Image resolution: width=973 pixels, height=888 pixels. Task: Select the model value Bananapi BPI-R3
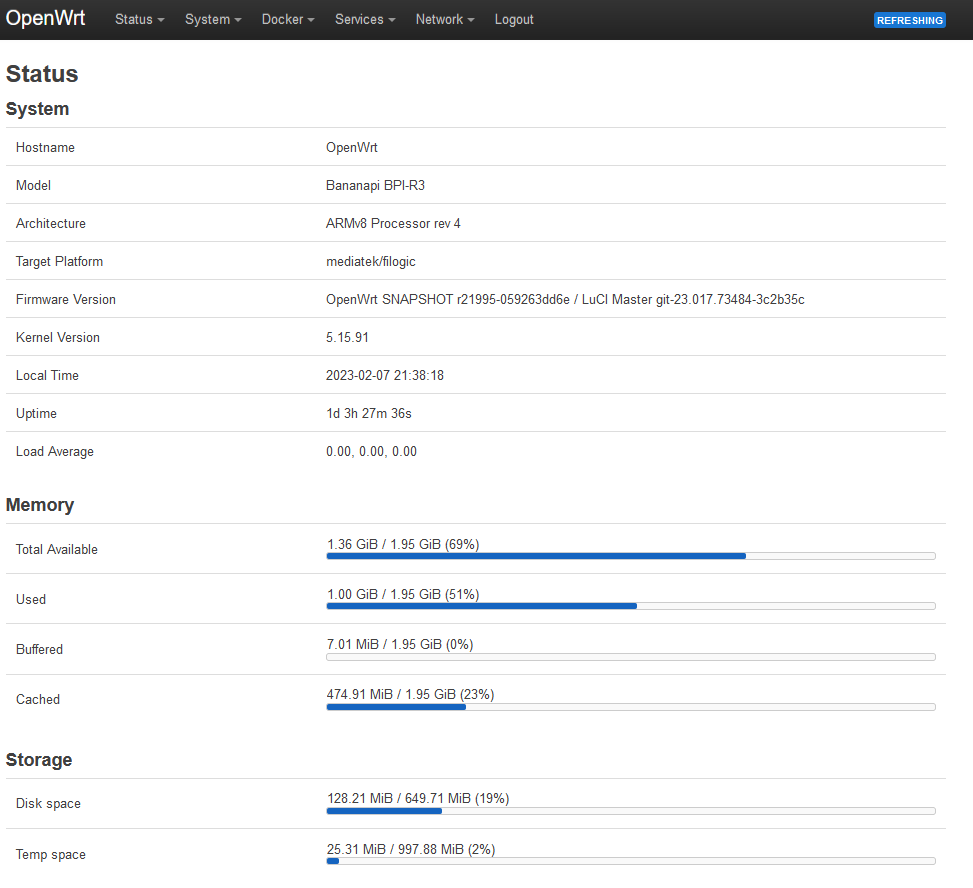pyautogui.click(x=375, y=185)
